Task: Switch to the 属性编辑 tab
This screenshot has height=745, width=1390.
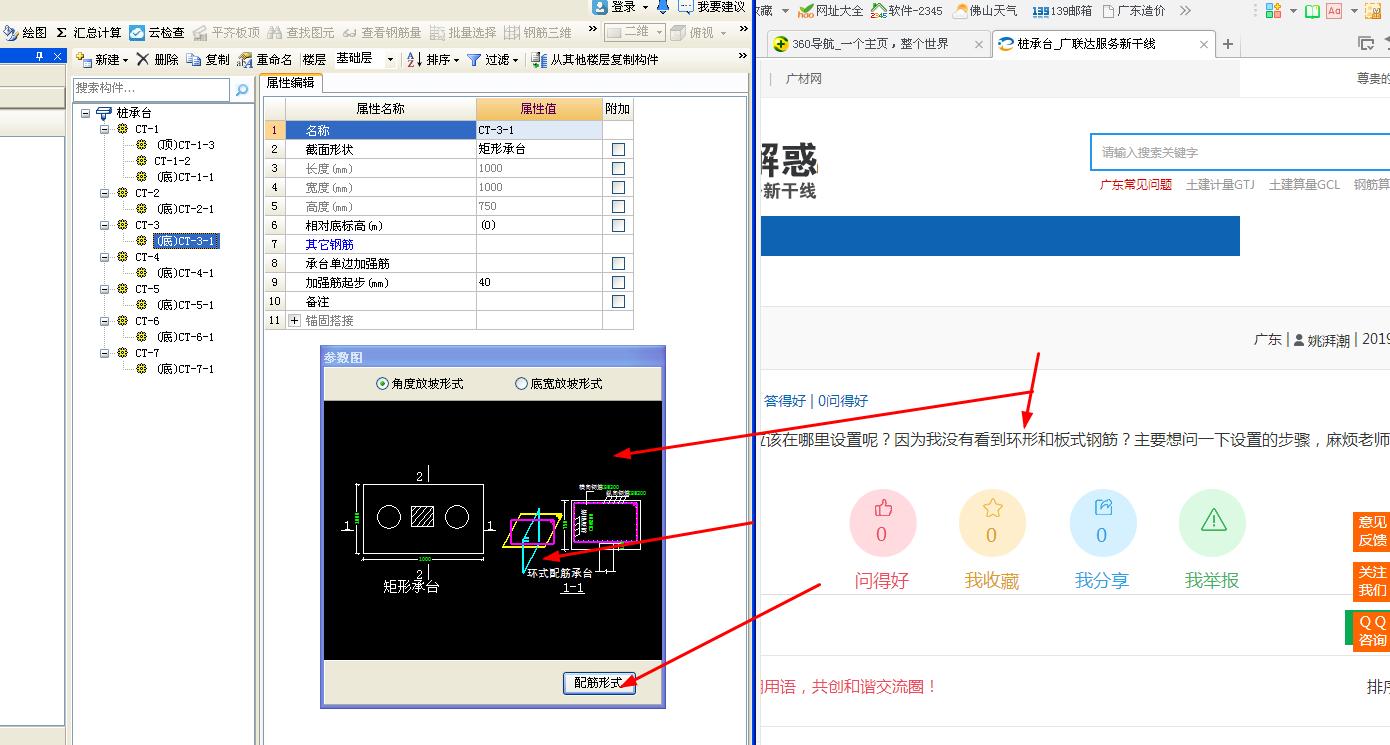Action: click(x=290, y=84)
